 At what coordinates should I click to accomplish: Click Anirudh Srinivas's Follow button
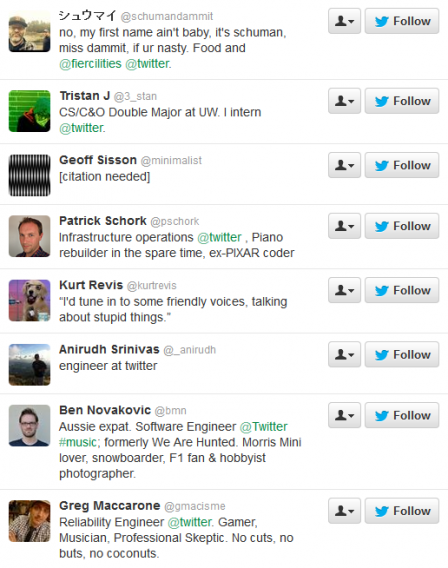pyautogui.click(x=402, y=355)
